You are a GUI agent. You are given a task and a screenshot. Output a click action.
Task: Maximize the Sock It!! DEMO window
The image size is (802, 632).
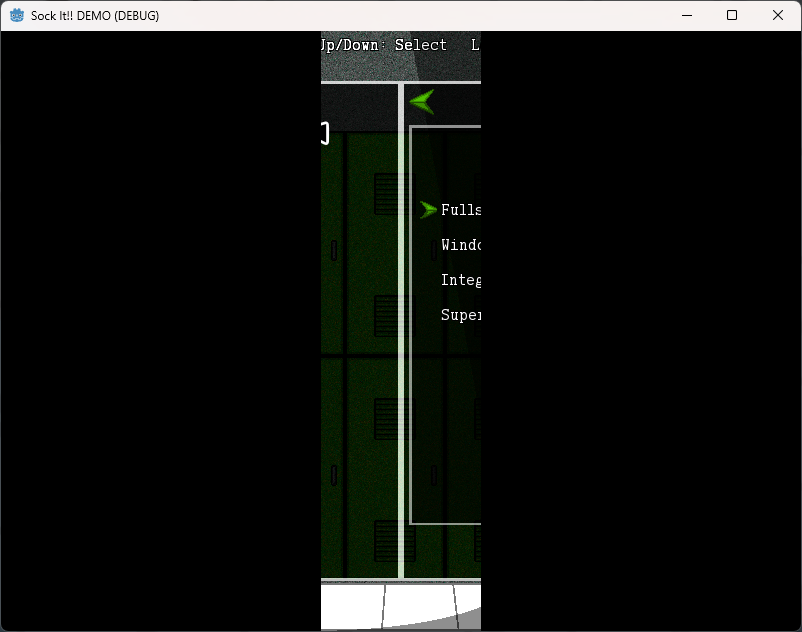coord(732,15)
